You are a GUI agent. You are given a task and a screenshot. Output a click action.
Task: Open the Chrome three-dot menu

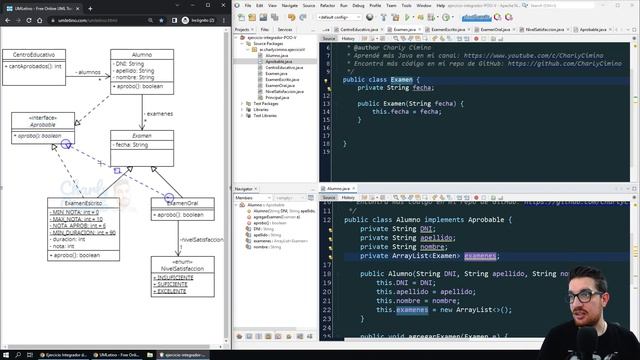(x=224, y=20)
